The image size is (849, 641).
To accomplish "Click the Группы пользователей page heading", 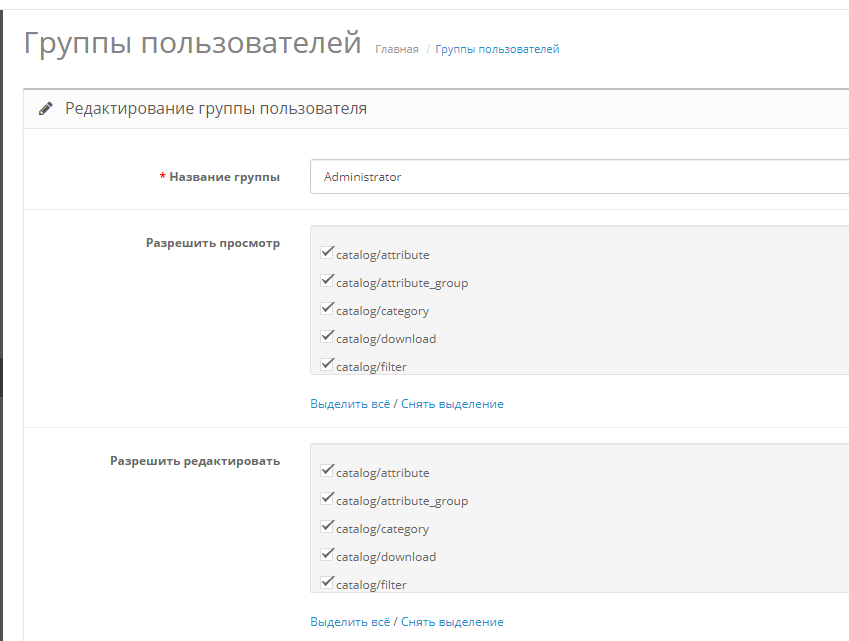I will tap(191, 44).
